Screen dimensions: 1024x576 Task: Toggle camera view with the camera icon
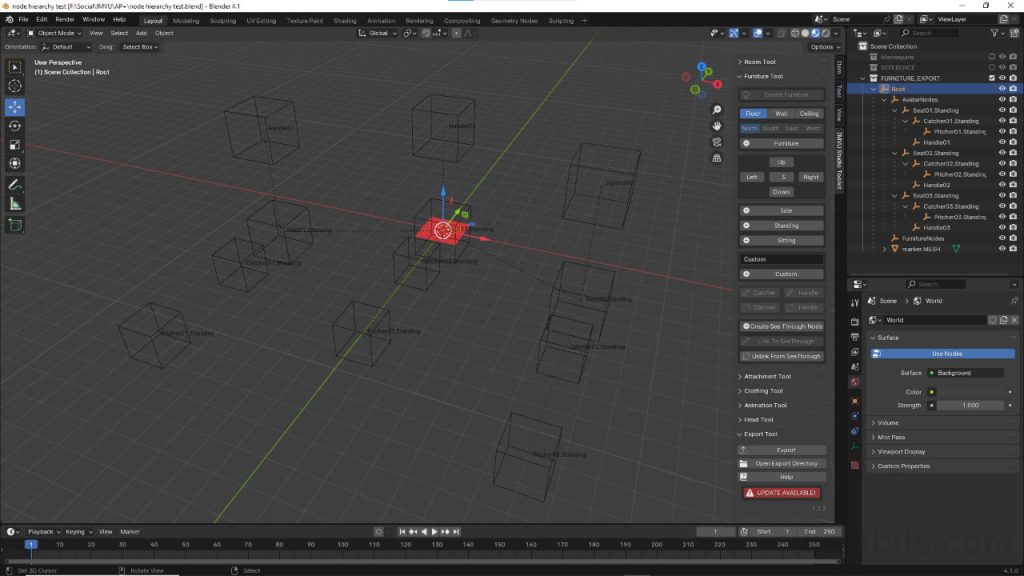(x=716, y=142)
